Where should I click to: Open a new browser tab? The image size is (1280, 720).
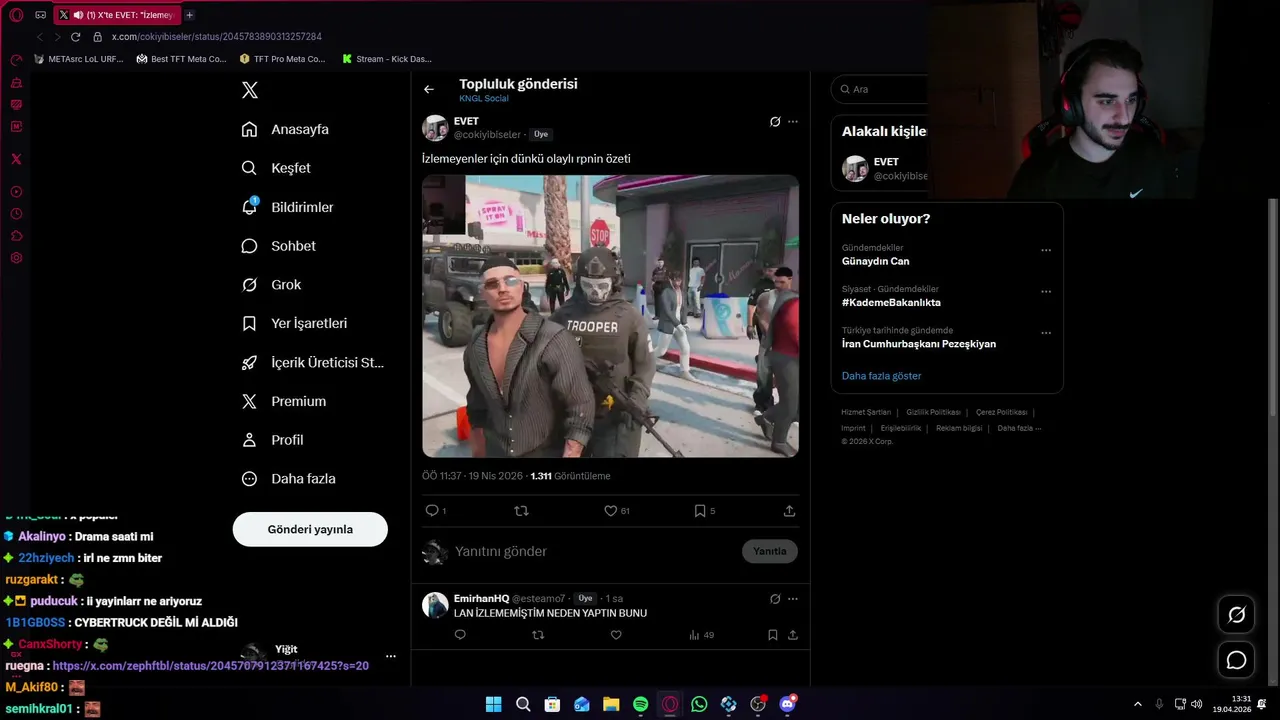189,15
